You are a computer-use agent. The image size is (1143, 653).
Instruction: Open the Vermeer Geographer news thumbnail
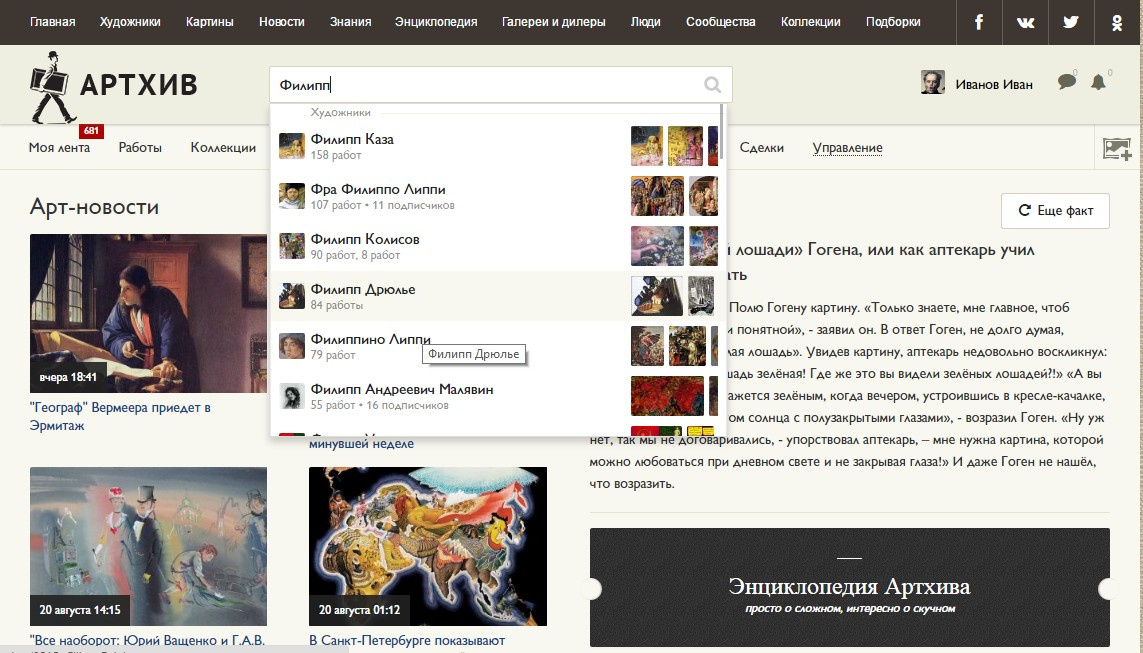(148, 314)
